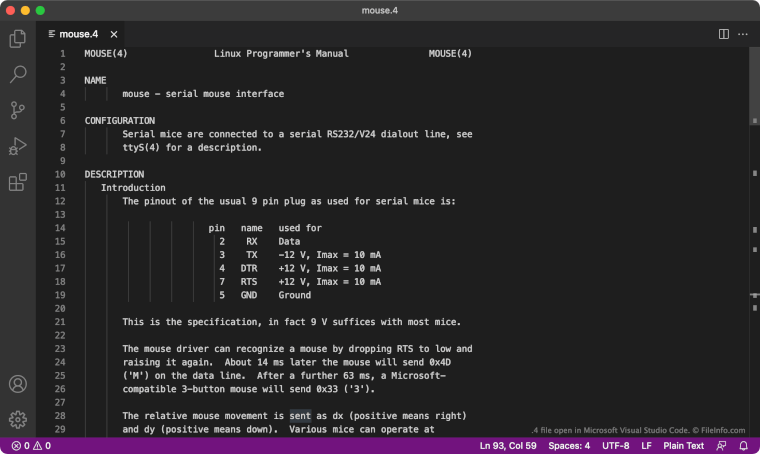Open the Explorer view in activity bar

click(x=17, y=39)
